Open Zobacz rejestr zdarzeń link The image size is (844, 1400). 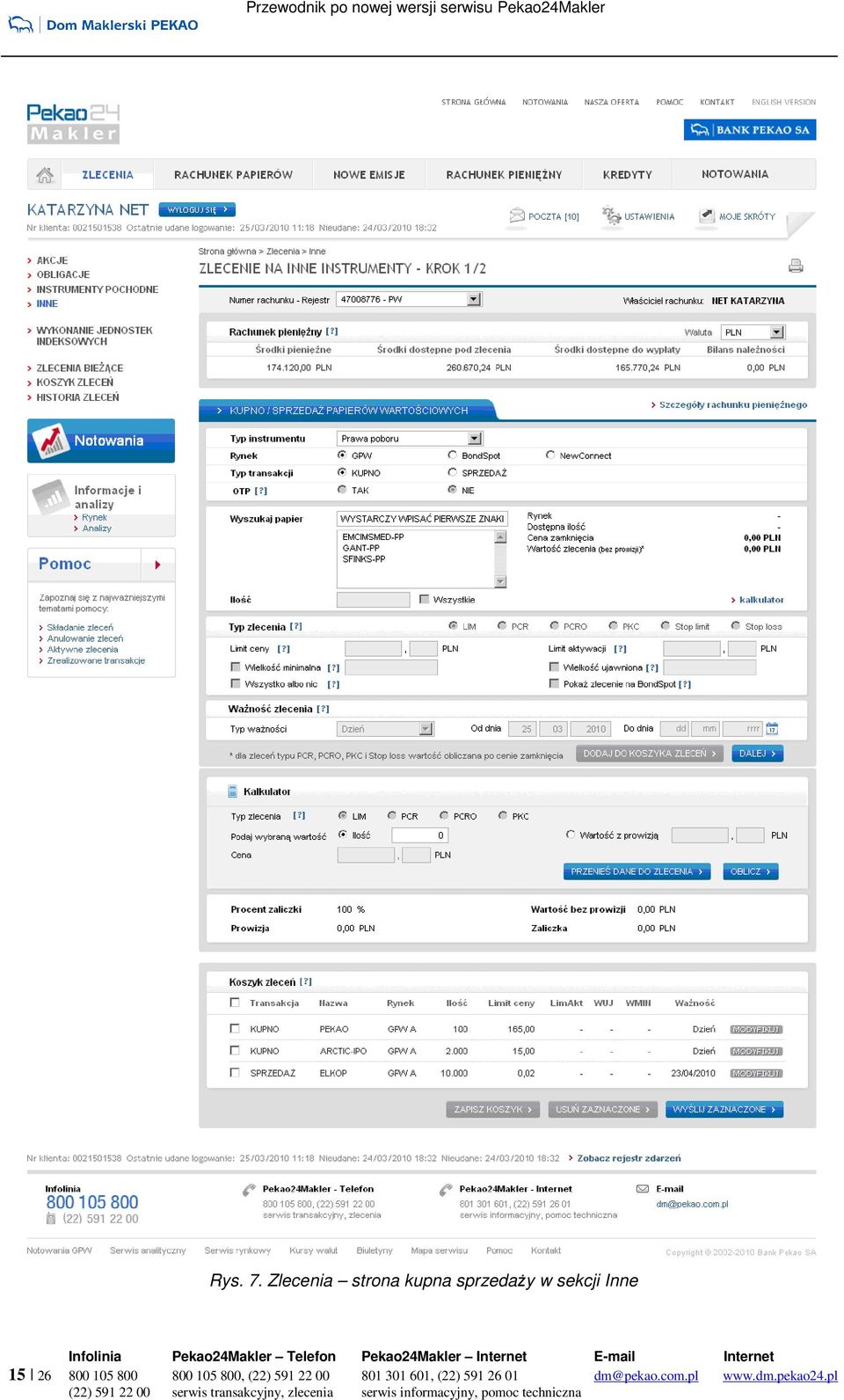(629, 1158)
